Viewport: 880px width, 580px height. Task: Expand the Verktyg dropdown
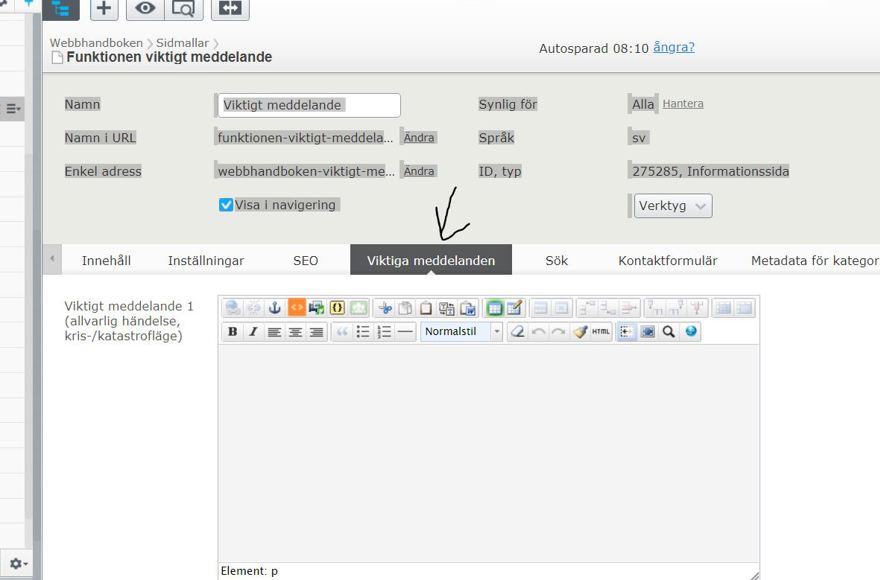tap(673, 206)
